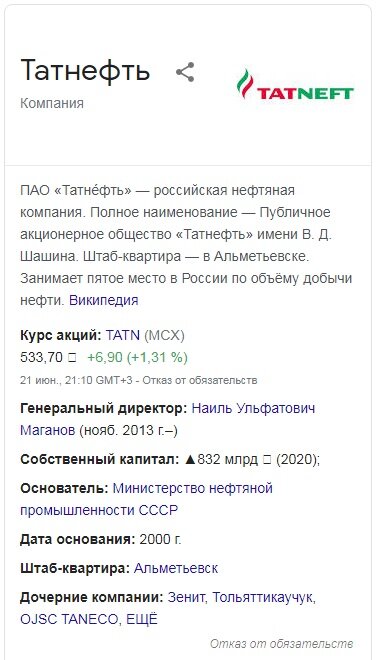Click the share icon beside Татнефть title
Screen dimensions: 377x660
185,72
